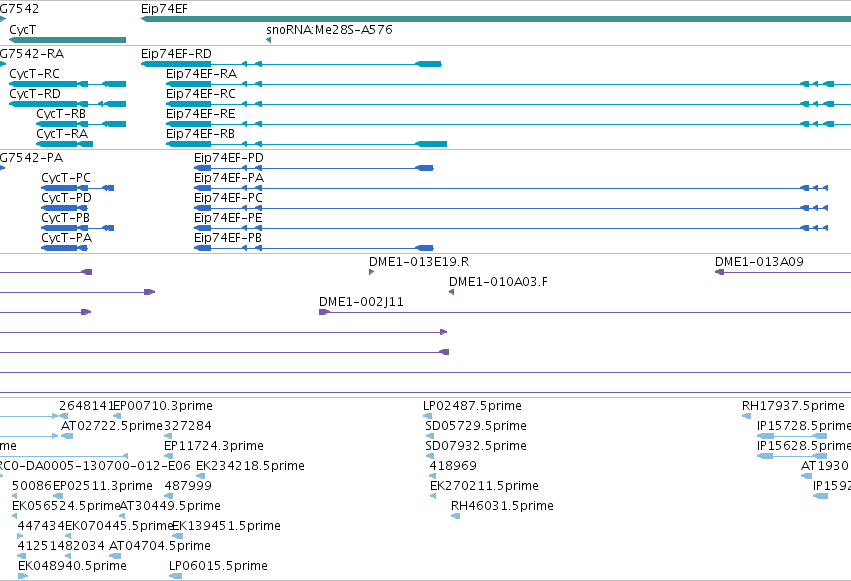
Task: Select the DME1-013A09 label
Action: coord(759,262)
